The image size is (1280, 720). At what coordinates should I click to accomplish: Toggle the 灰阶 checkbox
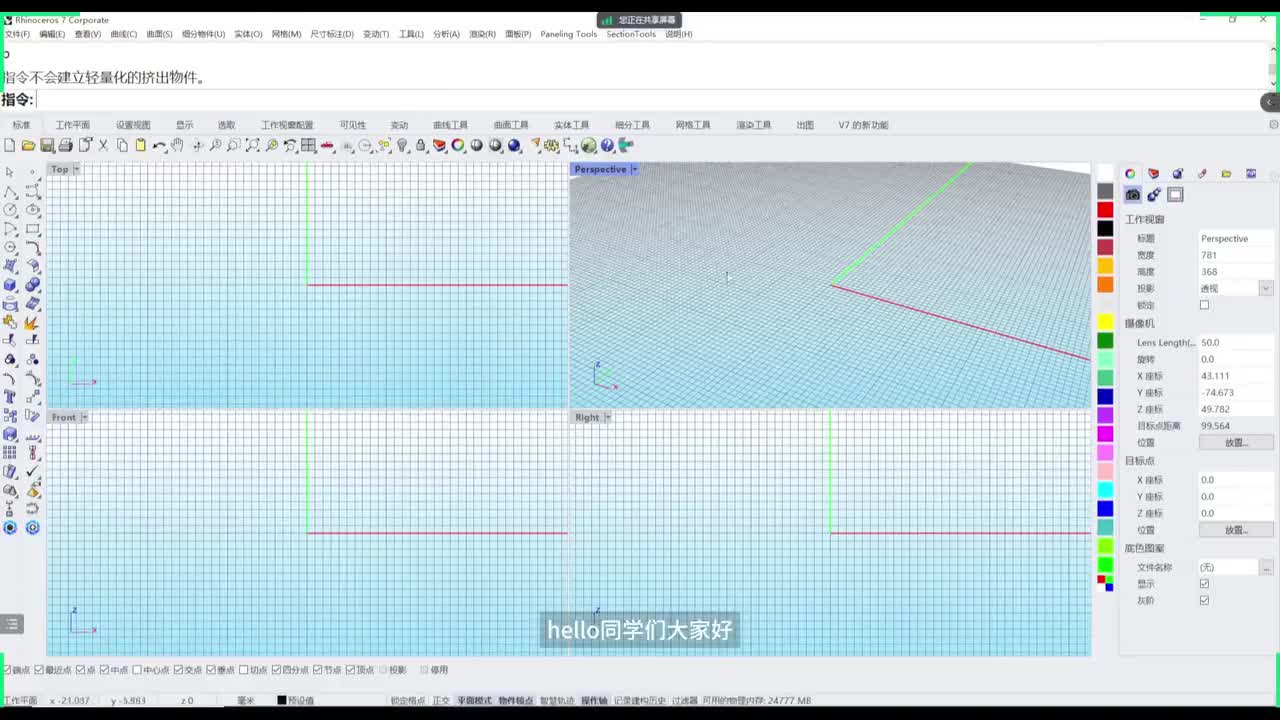coord(1204,601)
